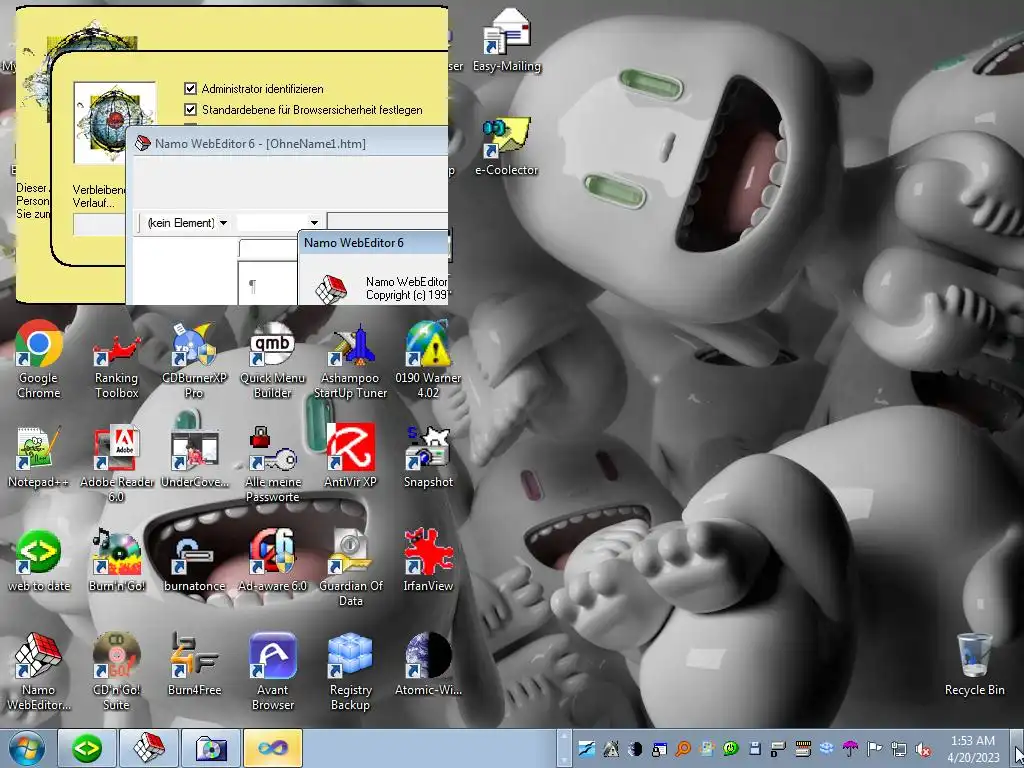Screen dimensions: 1024x768
Task: Open IrfanView from the desktop
Action: [x=428, y=560]
